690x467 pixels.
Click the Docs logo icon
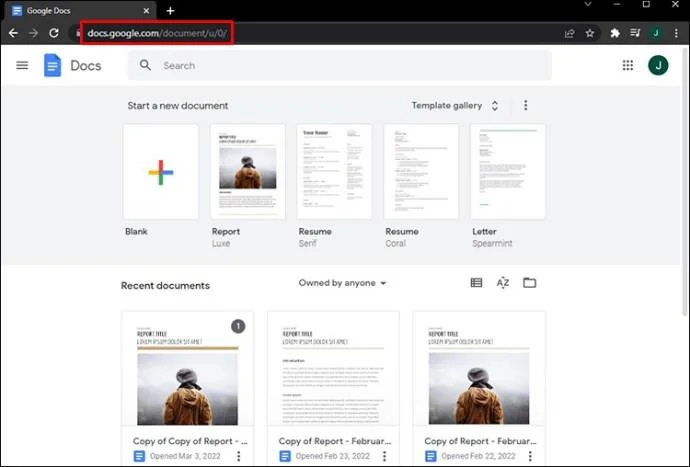[x=52, y=65]
